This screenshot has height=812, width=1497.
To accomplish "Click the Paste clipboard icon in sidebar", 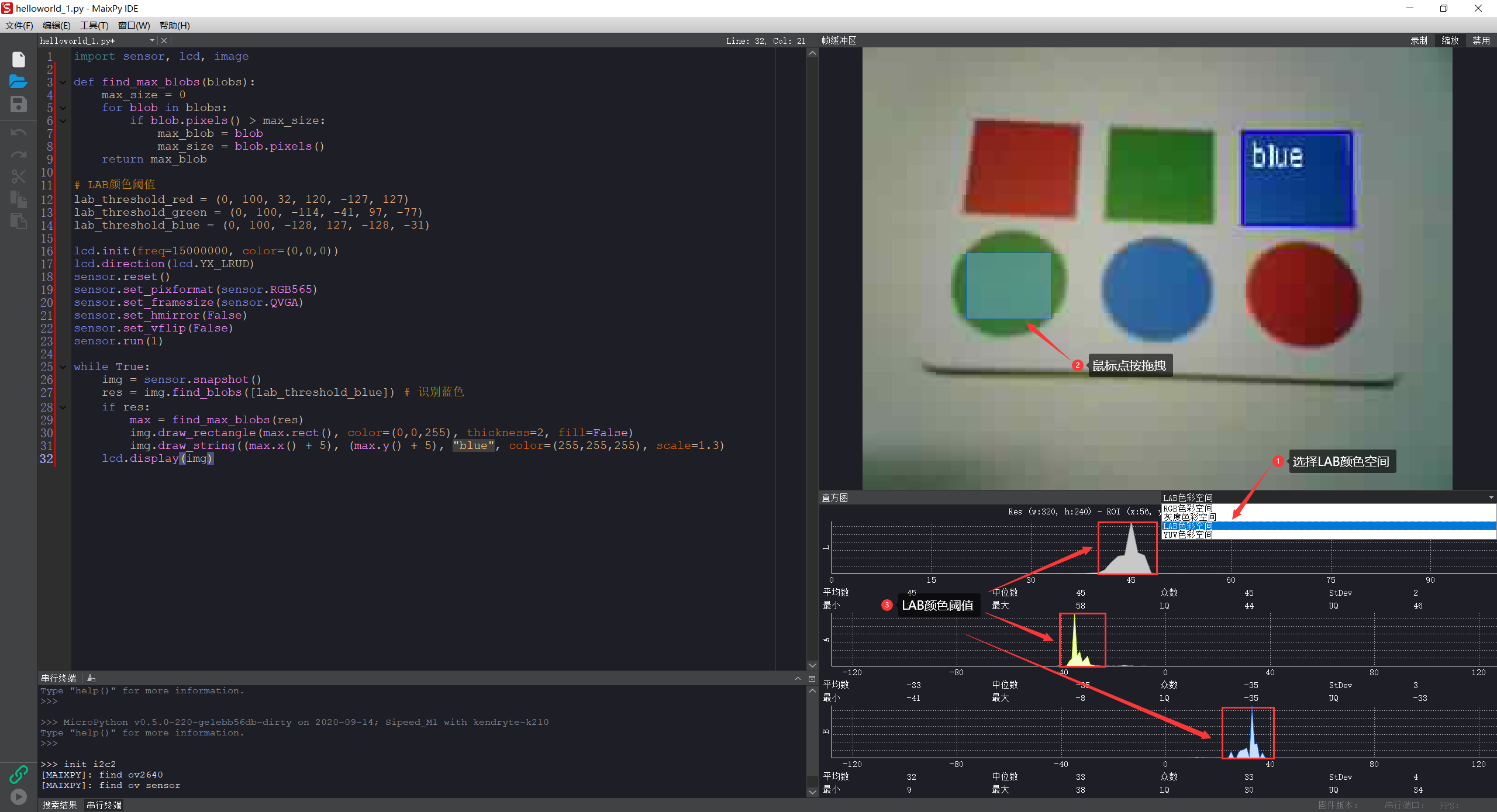I will [x=19, y=221].
